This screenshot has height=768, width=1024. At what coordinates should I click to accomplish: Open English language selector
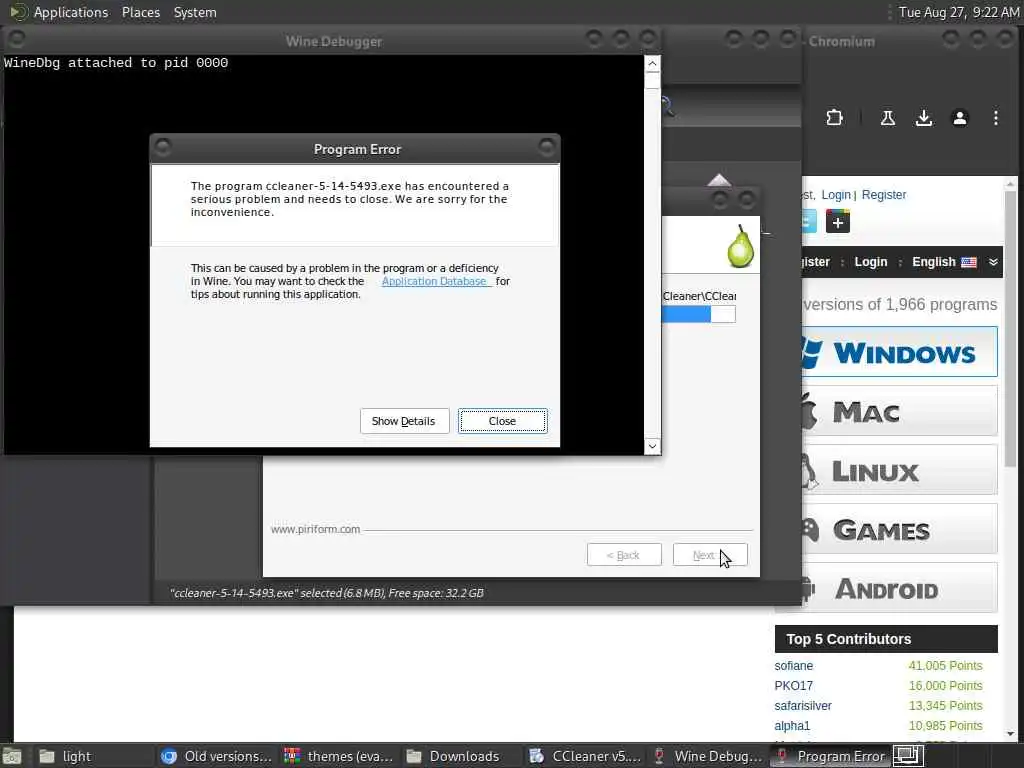944,262
